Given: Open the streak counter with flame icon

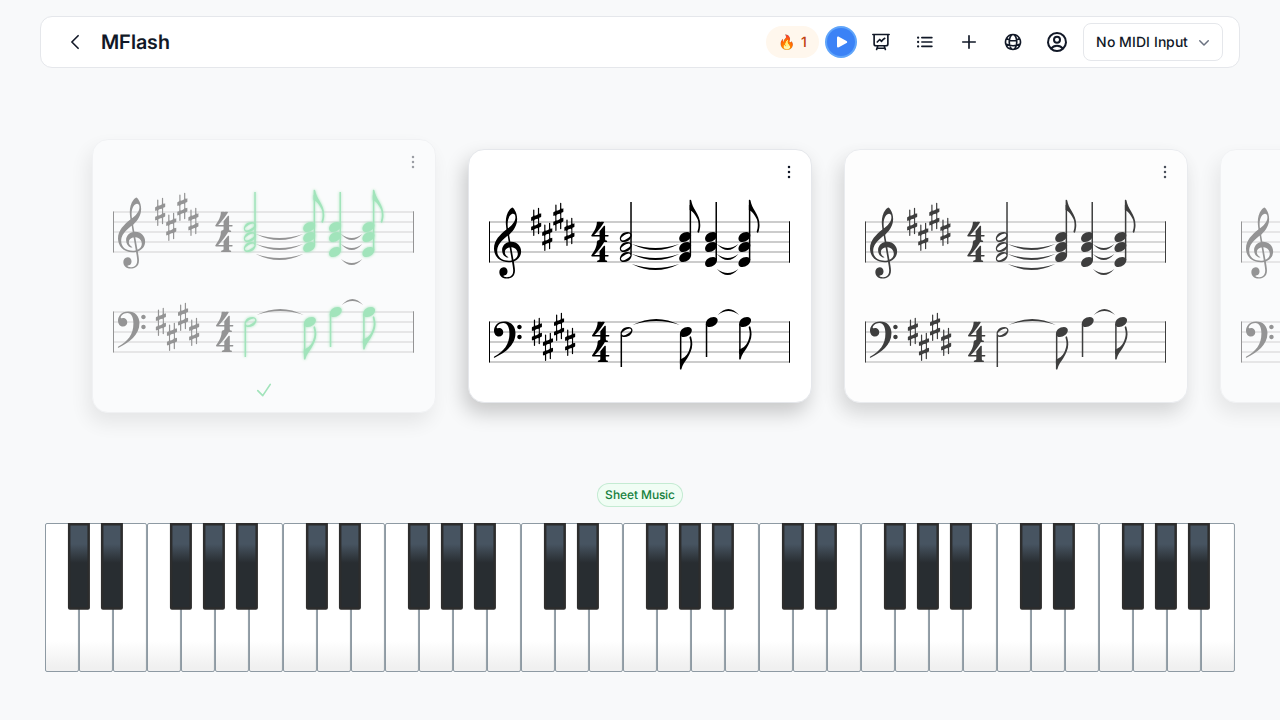Looking at the screenshot, I should [x=793, y=42].
